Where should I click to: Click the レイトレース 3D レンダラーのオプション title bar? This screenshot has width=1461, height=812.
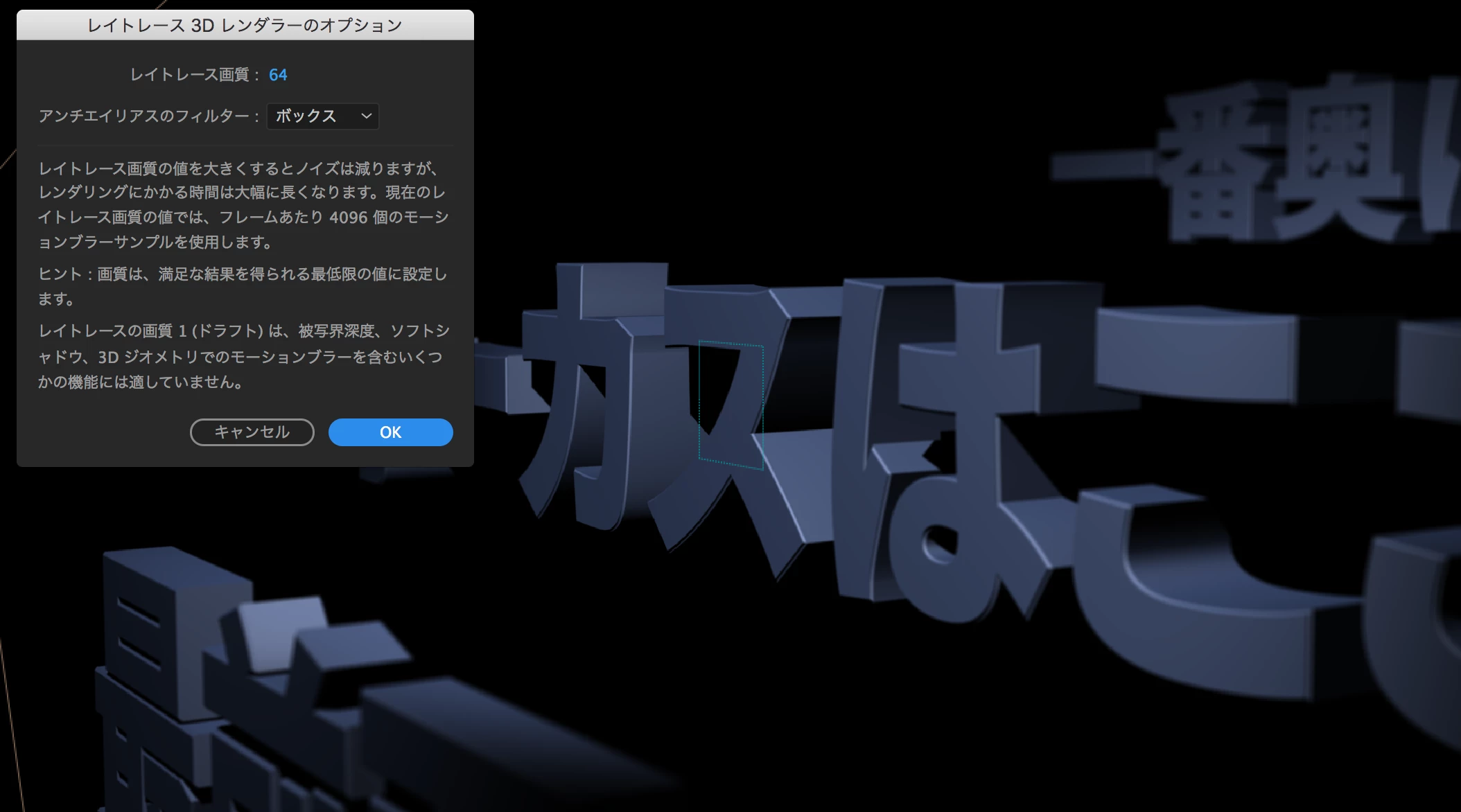tap(245, 26)
